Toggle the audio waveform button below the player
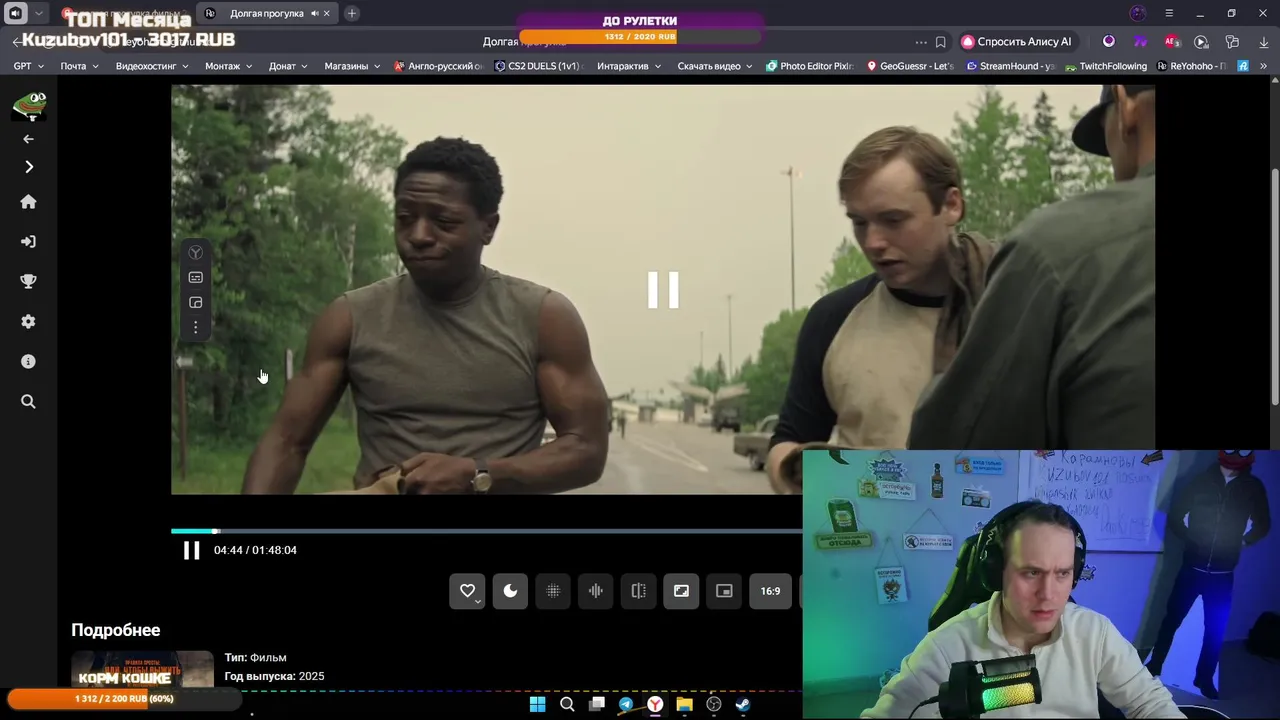Image resolution: width=1280 pixels, height=720 pixels. pyautogui.click(x=596, y=591)
